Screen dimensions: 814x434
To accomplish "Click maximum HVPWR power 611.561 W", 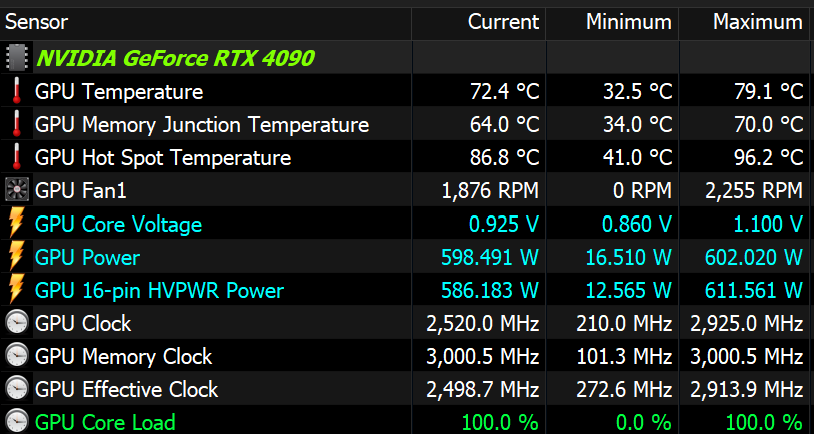I will [754, 291].
